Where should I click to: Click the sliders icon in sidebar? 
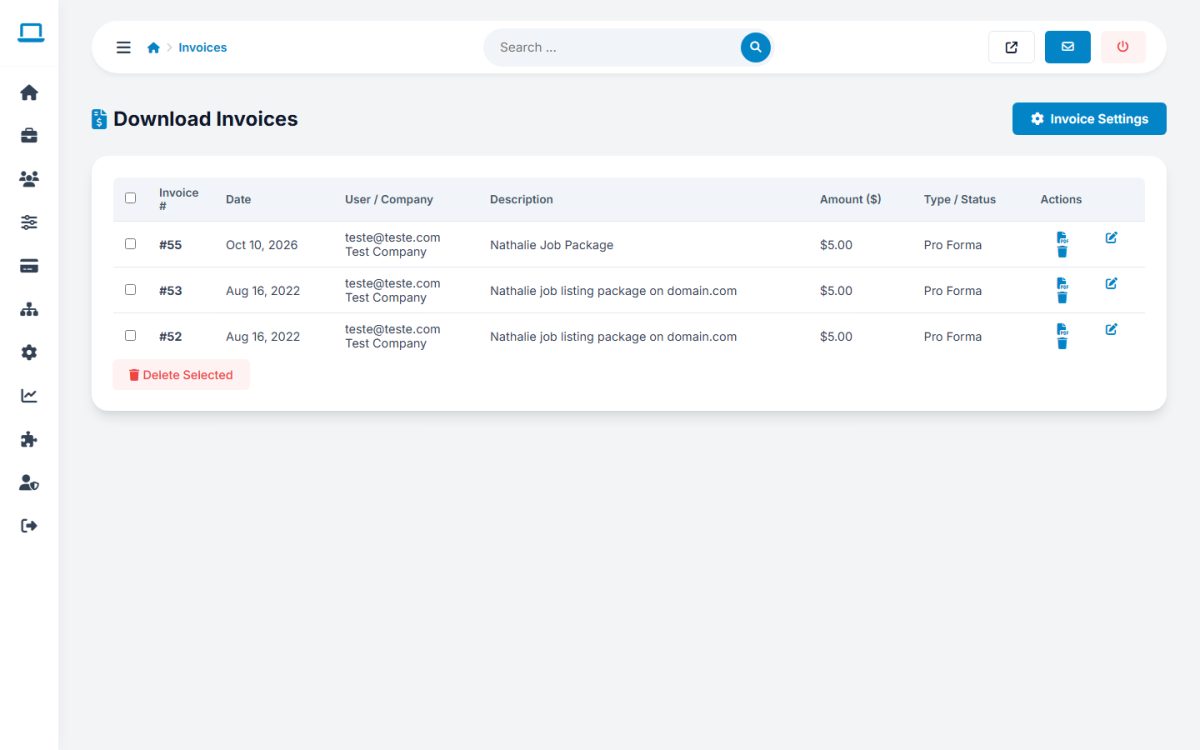pyautogui.click(x=29, y=222)
